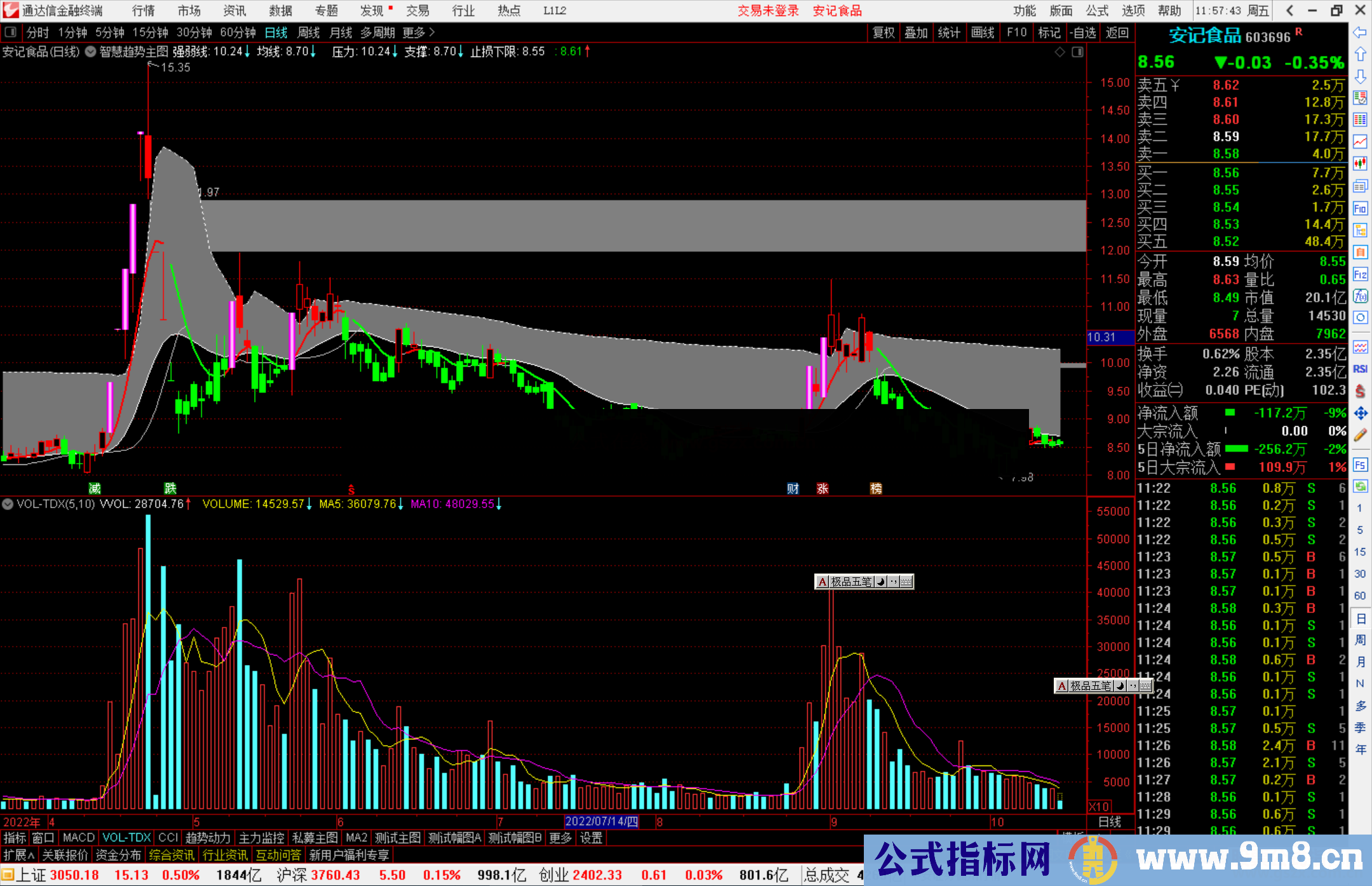Click the 复权 button
1372x886 pixels.
click(883, 32)
